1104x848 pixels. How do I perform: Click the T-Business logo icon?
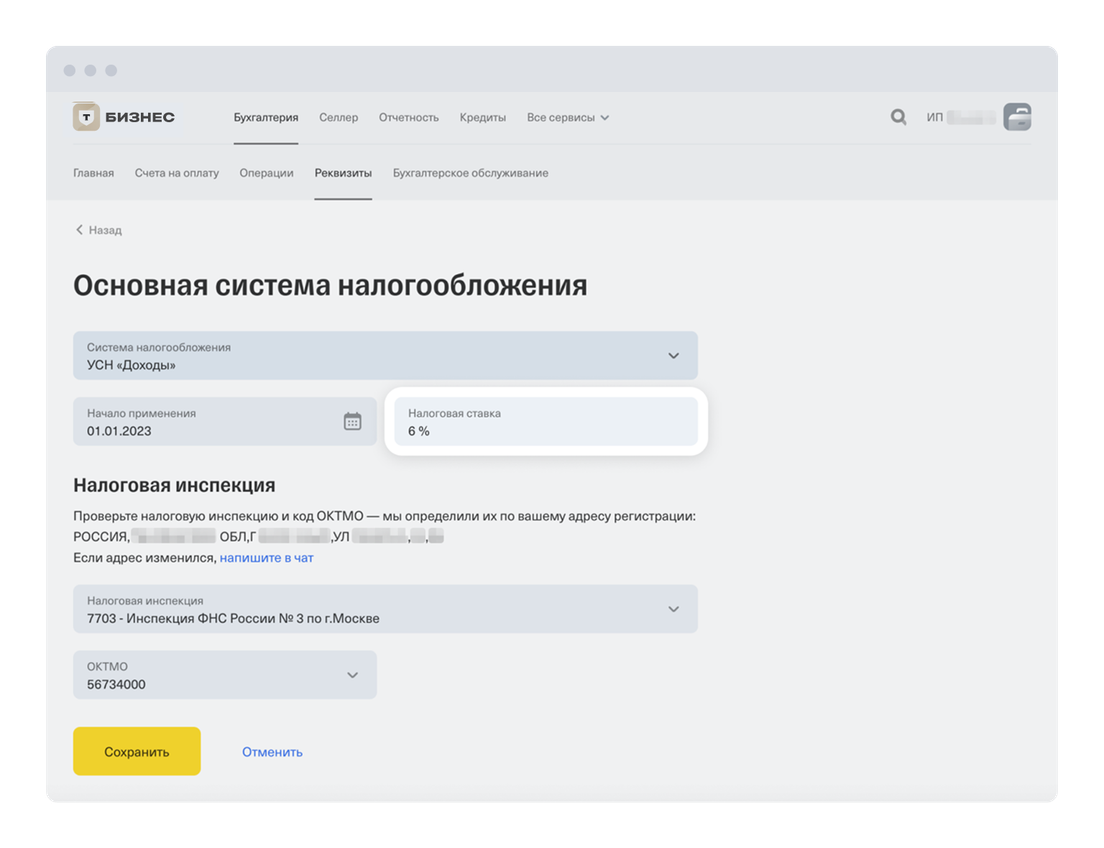pos(87,117)
